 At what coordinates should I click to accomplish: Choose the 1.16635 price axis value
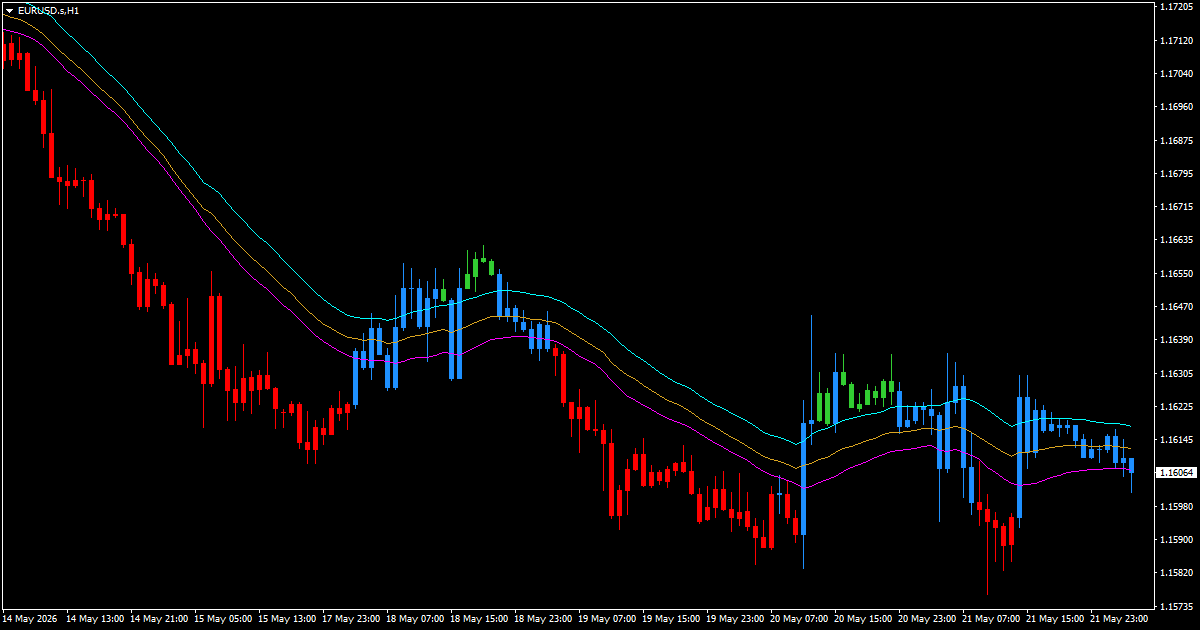point(1175,240)
